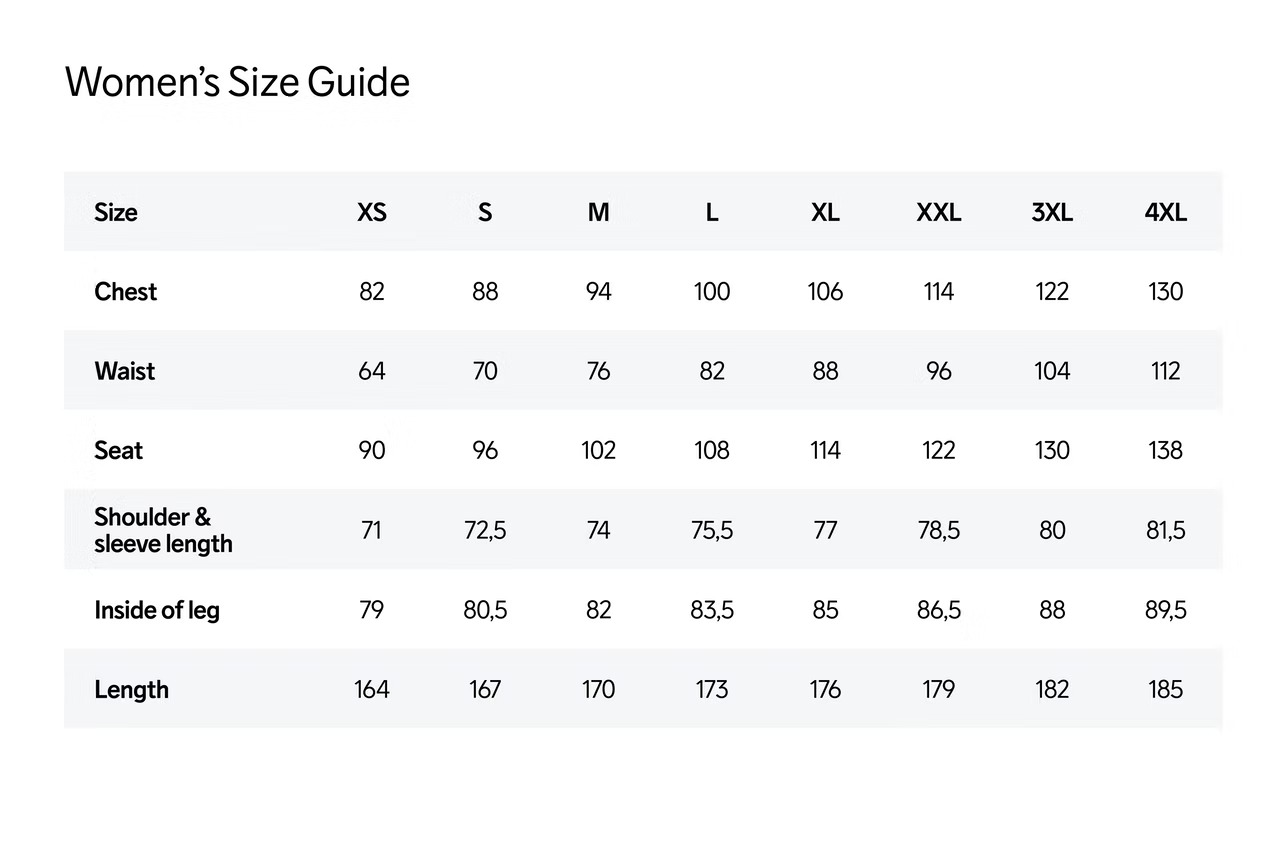Screen dimensions: 1287x858
Task: Click waist value 104 for 3XL
Action: (1052, 371)
